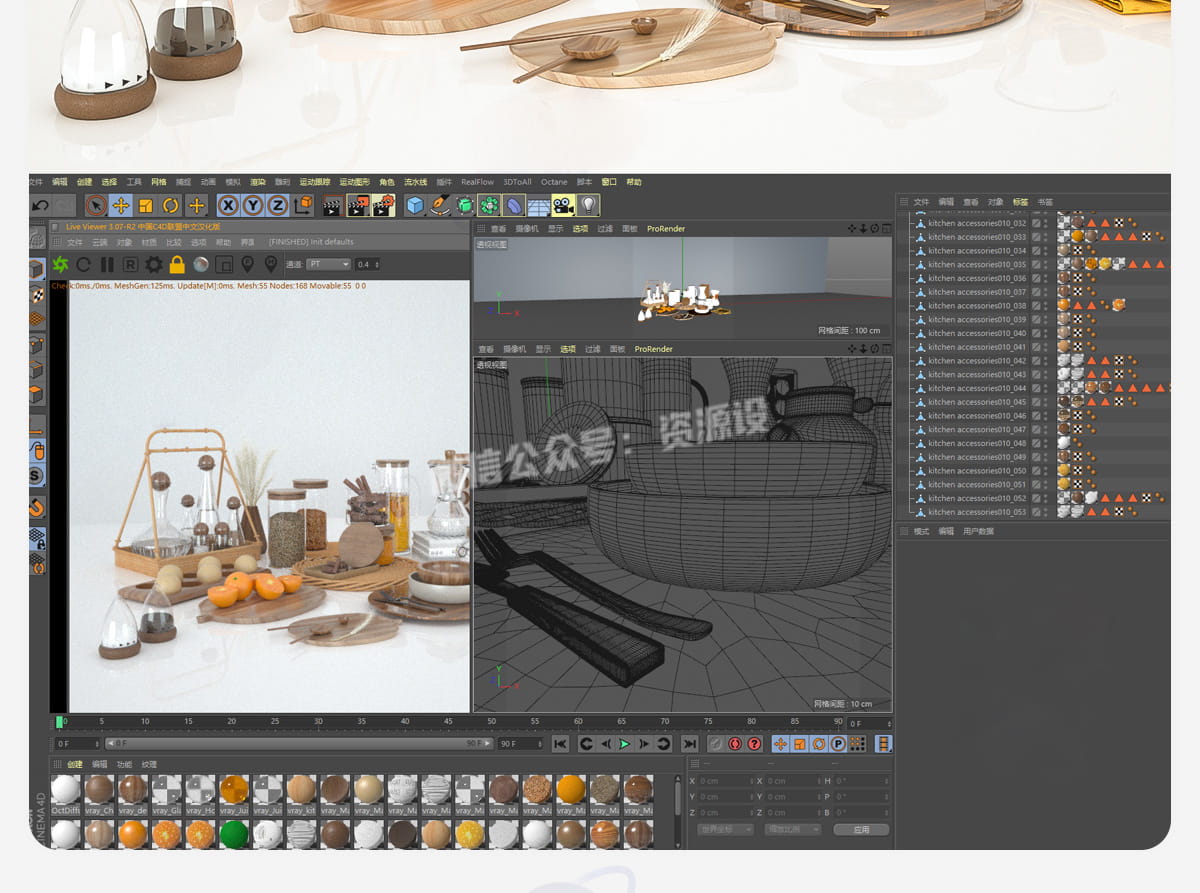Toggle layer checkbox for kitchen accessories010_036
Screen dimensions: 1200x893
(x=1036, y=278)
